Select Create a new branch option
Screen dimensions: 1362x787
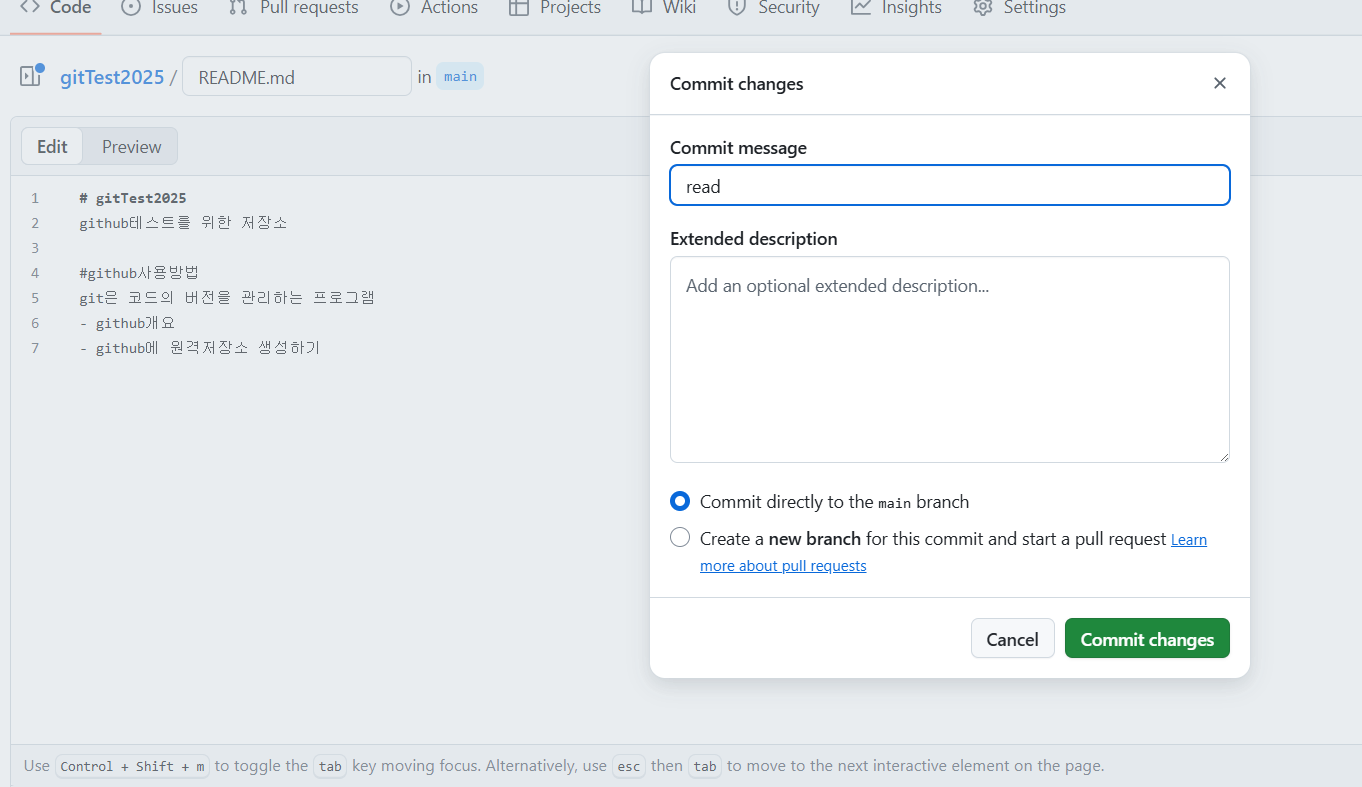point(680,538)
